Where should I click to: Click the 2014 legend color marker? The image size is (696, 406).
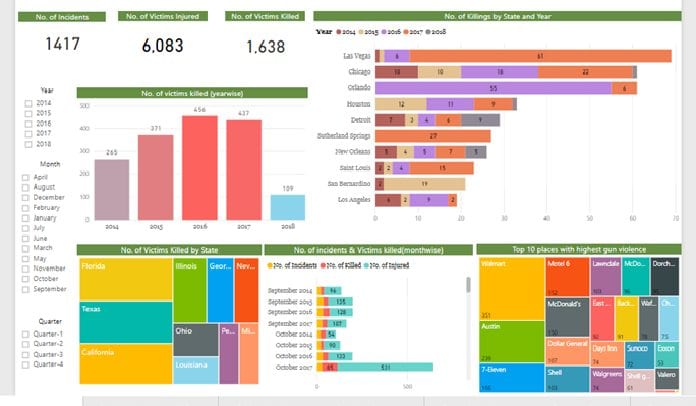[x=339, y=32]
